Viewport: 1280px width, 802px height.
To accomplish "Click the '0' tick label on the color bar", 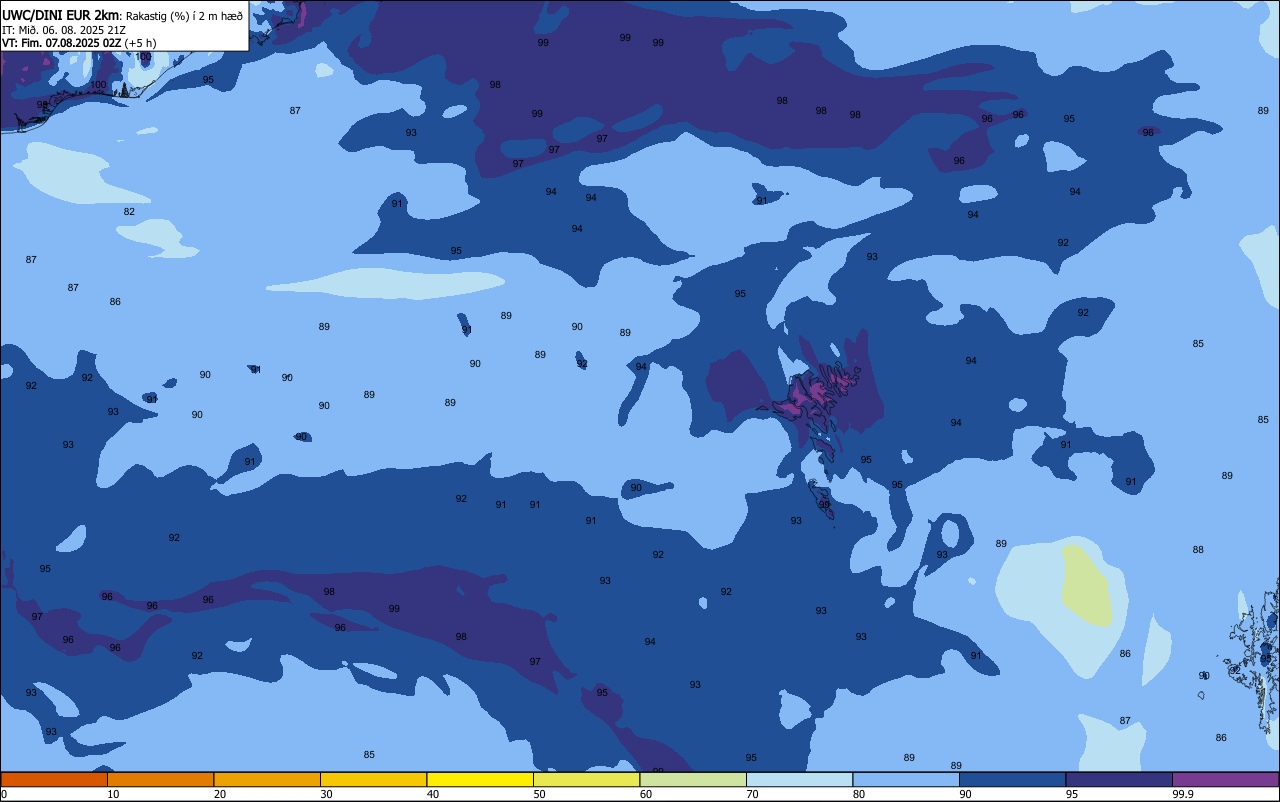I will coord(4,794).
